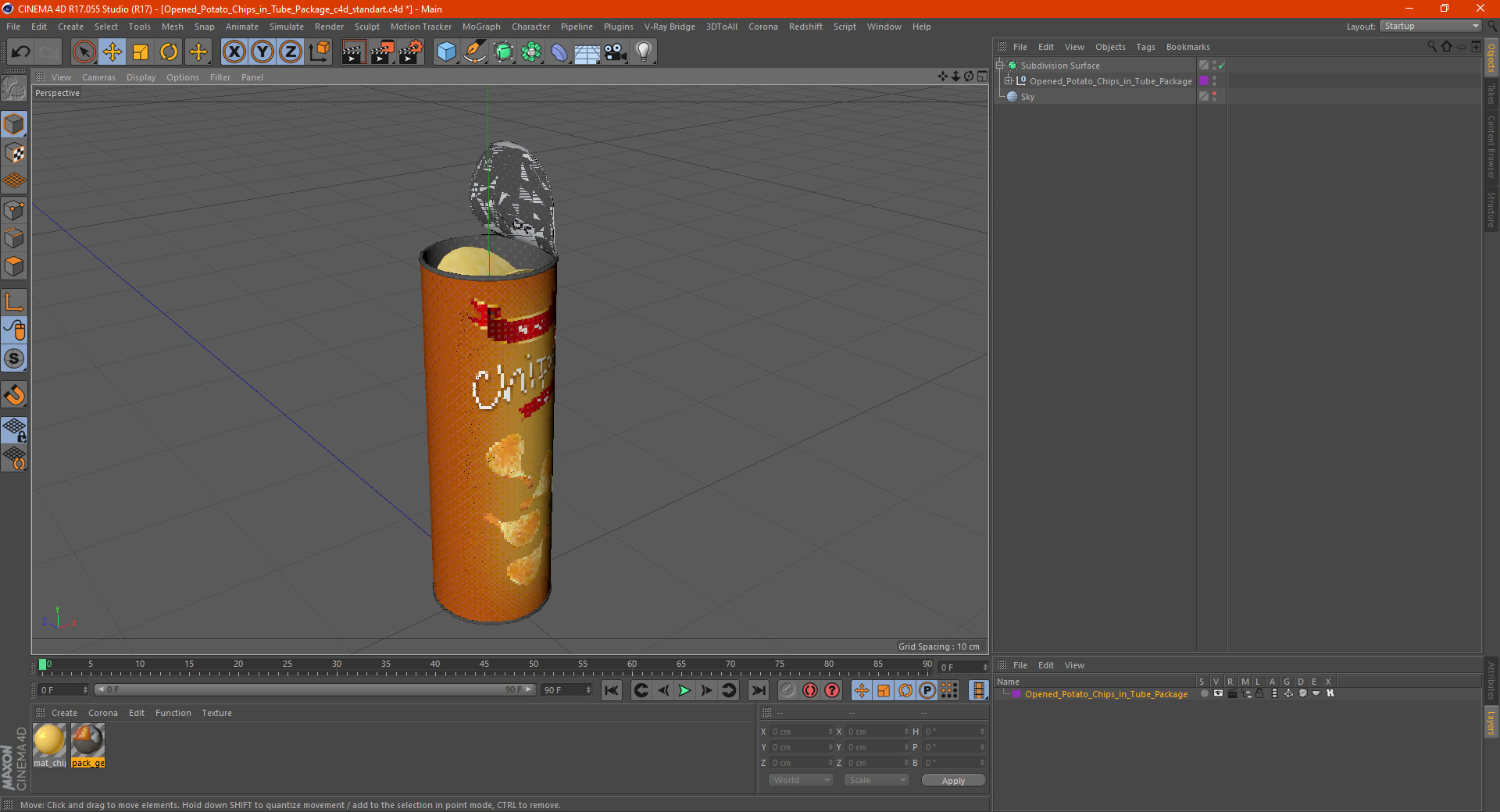Open the Simulate menu
Viewport: 1500px width, 812px height.
pos(287,27)
